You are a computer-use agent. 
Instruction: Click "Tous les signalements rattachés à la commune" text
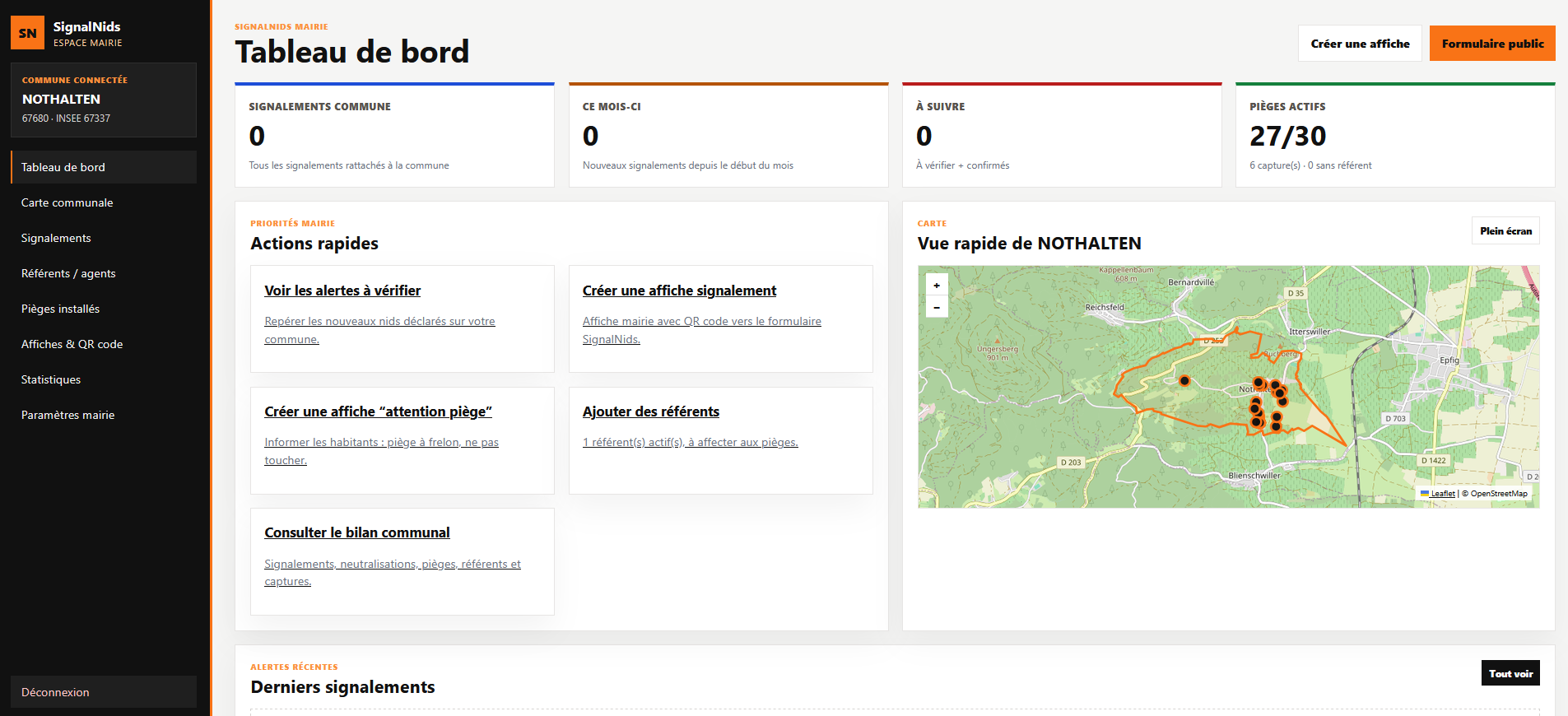coord(349,165)
